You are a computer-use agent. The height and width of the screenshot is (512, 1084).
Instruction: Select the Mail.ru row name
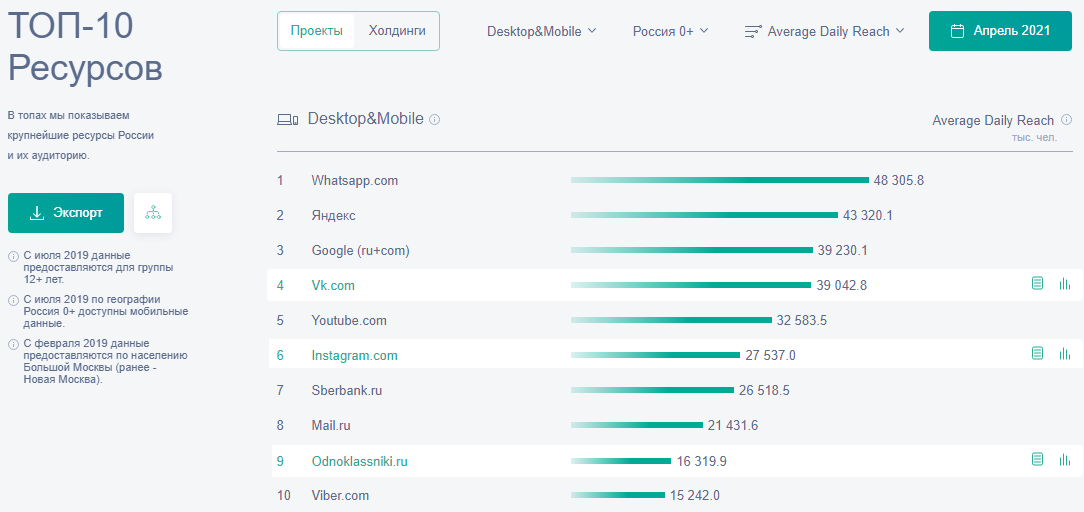pos(331,426)
